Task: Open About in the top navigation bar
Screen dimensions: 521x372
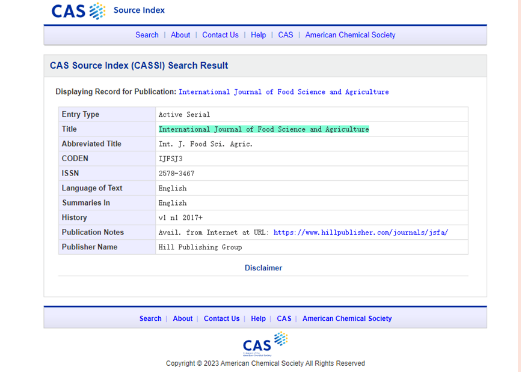Action: pos(180,35)
